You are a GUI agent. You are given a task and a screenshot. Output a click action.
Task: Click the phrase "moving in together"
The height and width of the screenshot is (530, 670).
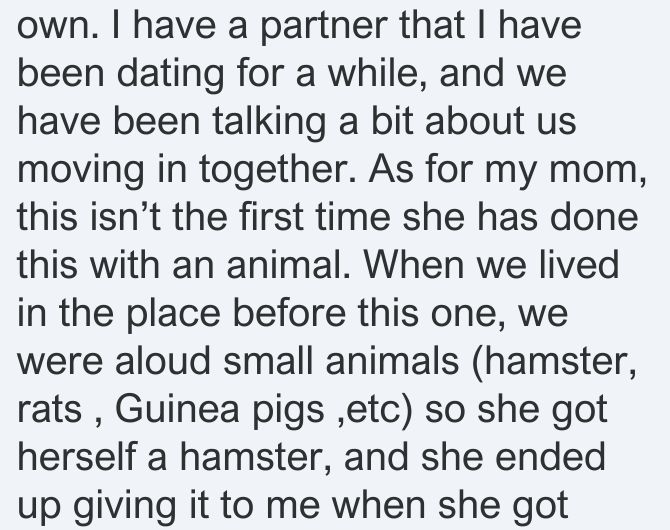click(x=186, y=169)
